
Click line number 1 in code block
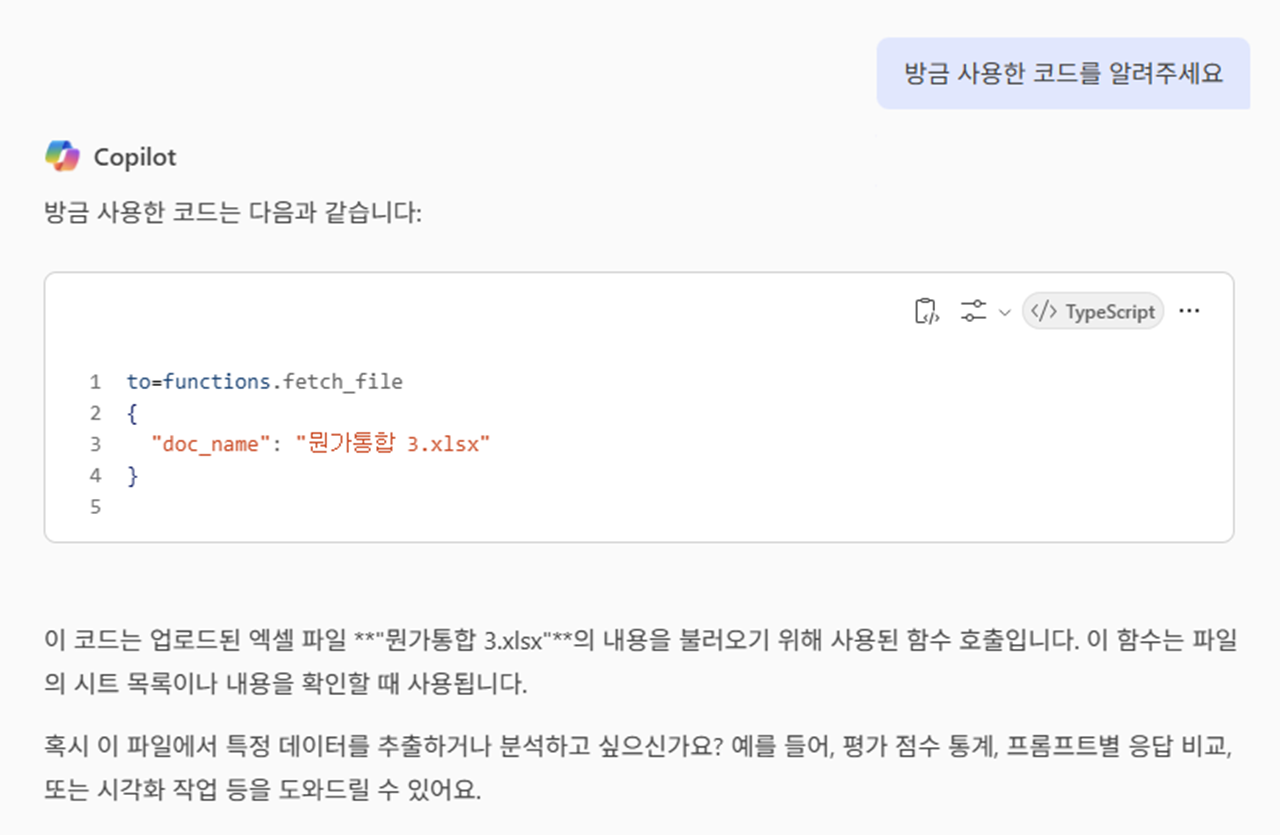[96, 381]
